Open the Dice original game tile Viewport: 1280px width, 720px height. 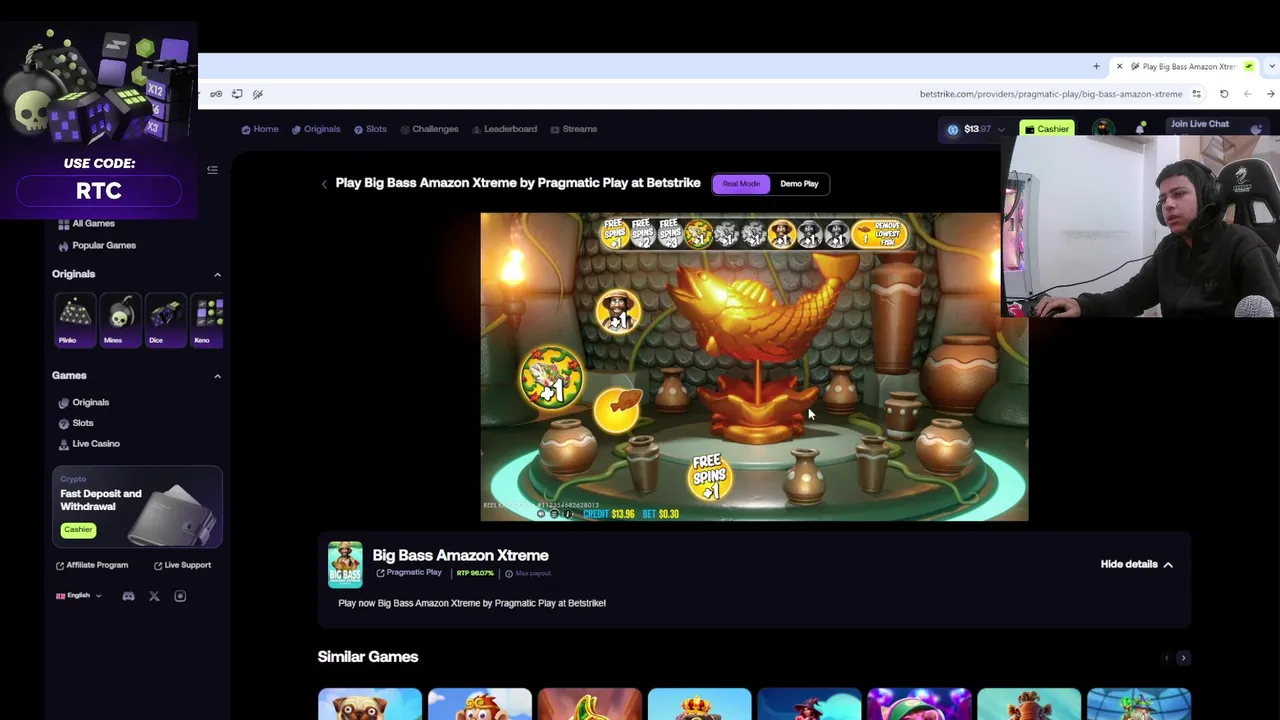[x=166, y=319]
